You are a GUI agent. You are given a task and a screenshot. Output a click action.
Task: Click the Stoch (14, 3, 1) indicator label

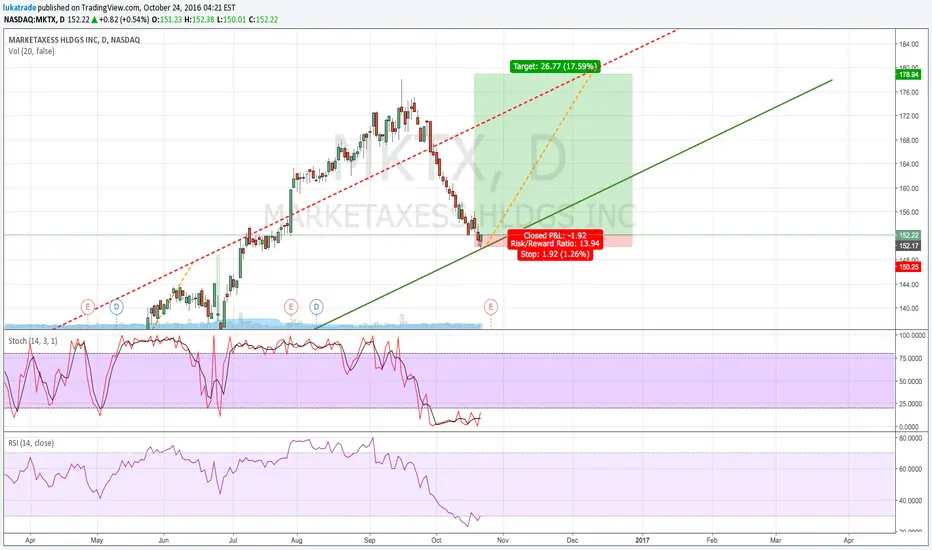click(x=33, y=341)
